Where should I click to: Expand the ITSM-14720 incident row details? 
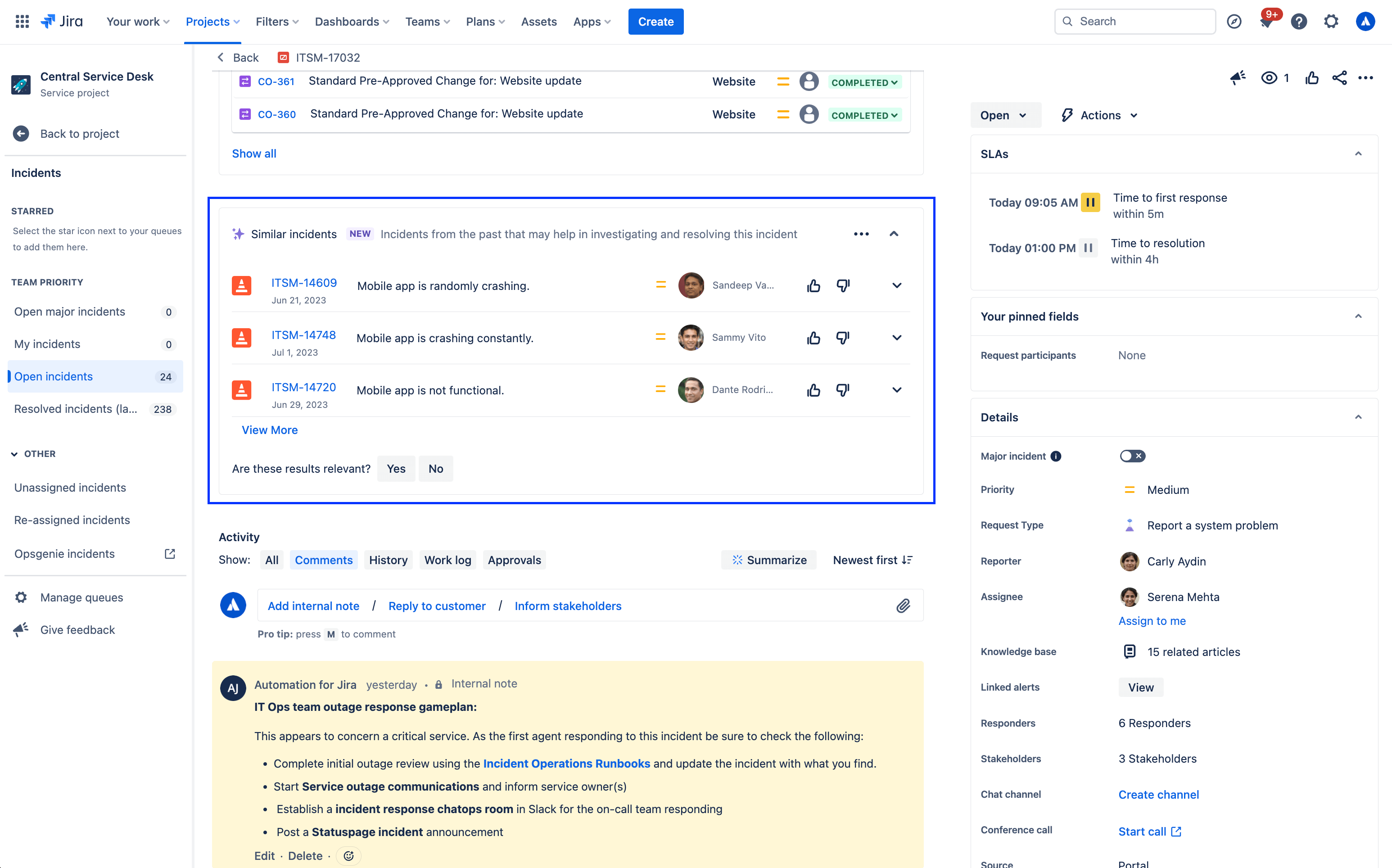tap(897, 390)
